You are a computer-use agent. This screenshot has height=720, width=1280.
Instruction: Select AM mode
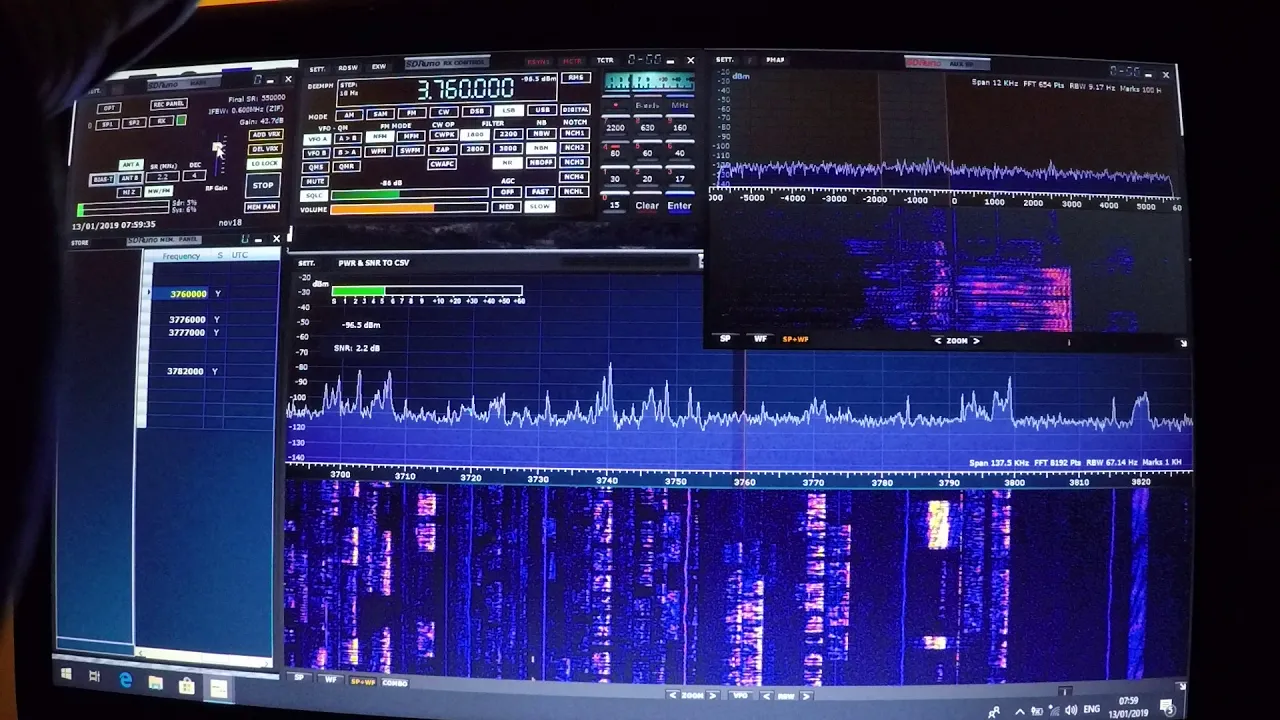click(x=349, y=114)
